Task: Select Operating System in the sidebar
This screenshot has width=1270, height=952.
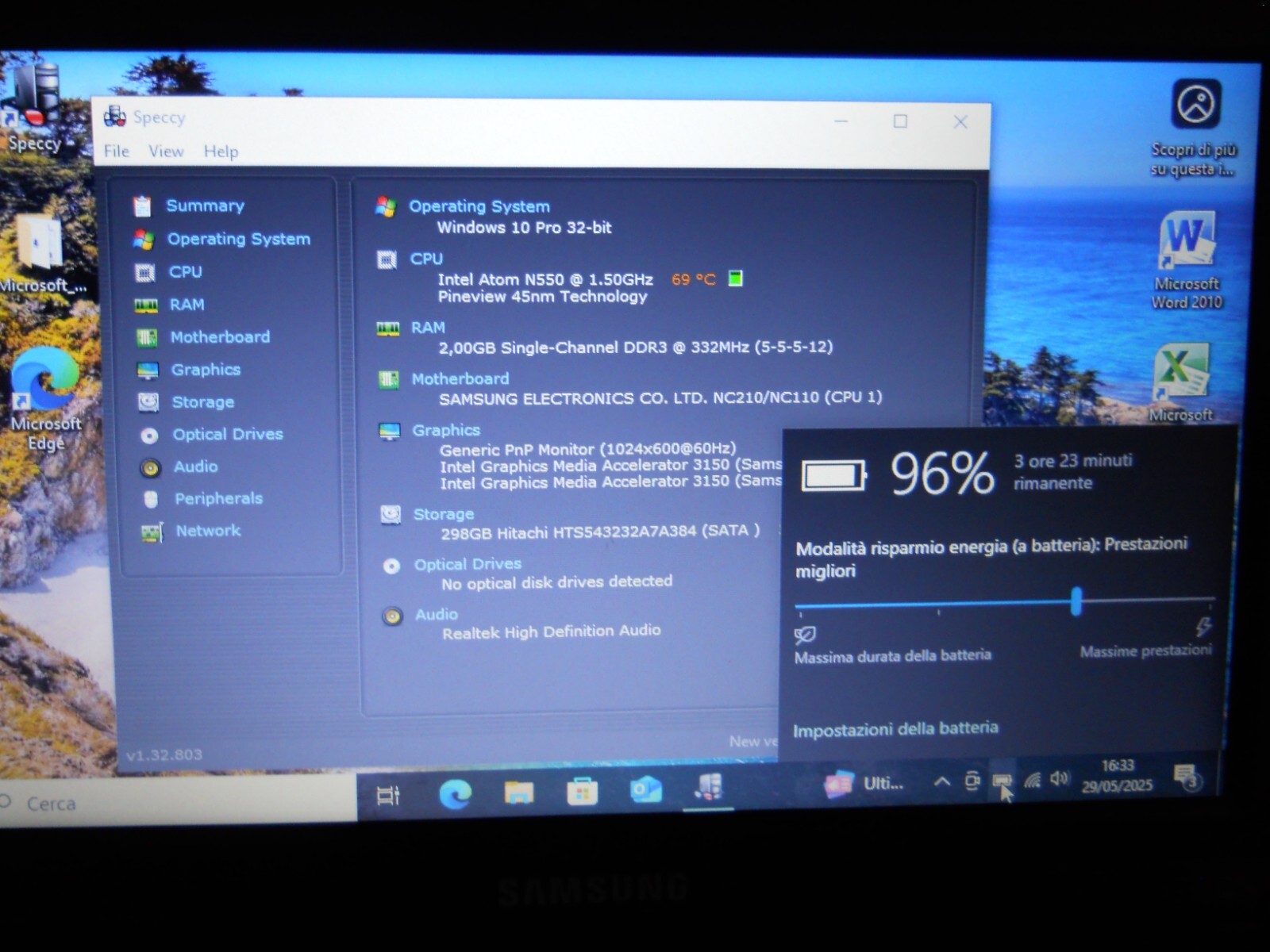Action: click(x=238, y=239)
